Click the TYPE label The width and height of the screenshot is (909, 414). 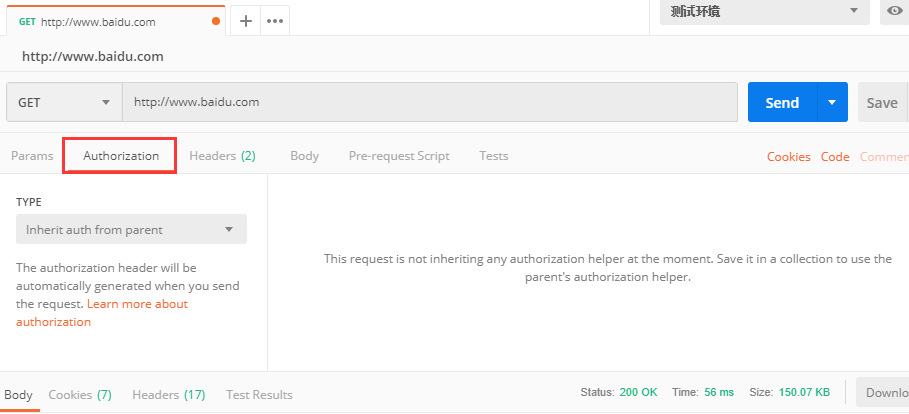pyautogui.click(x=29, y=202)
